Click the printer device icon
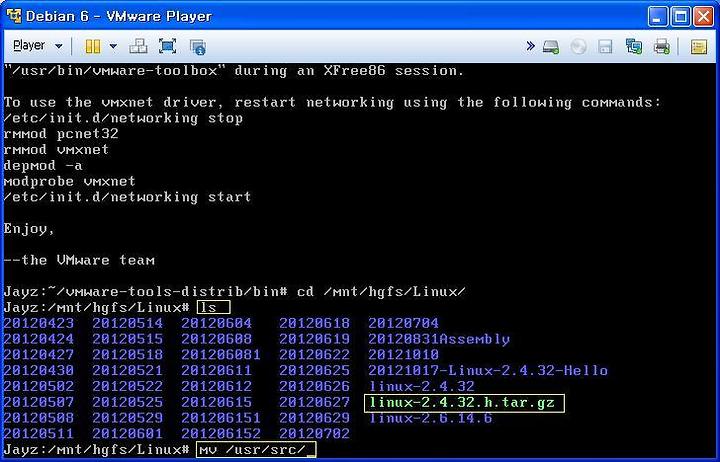This screenshot has height=462, width=720. tap(661, 46)
